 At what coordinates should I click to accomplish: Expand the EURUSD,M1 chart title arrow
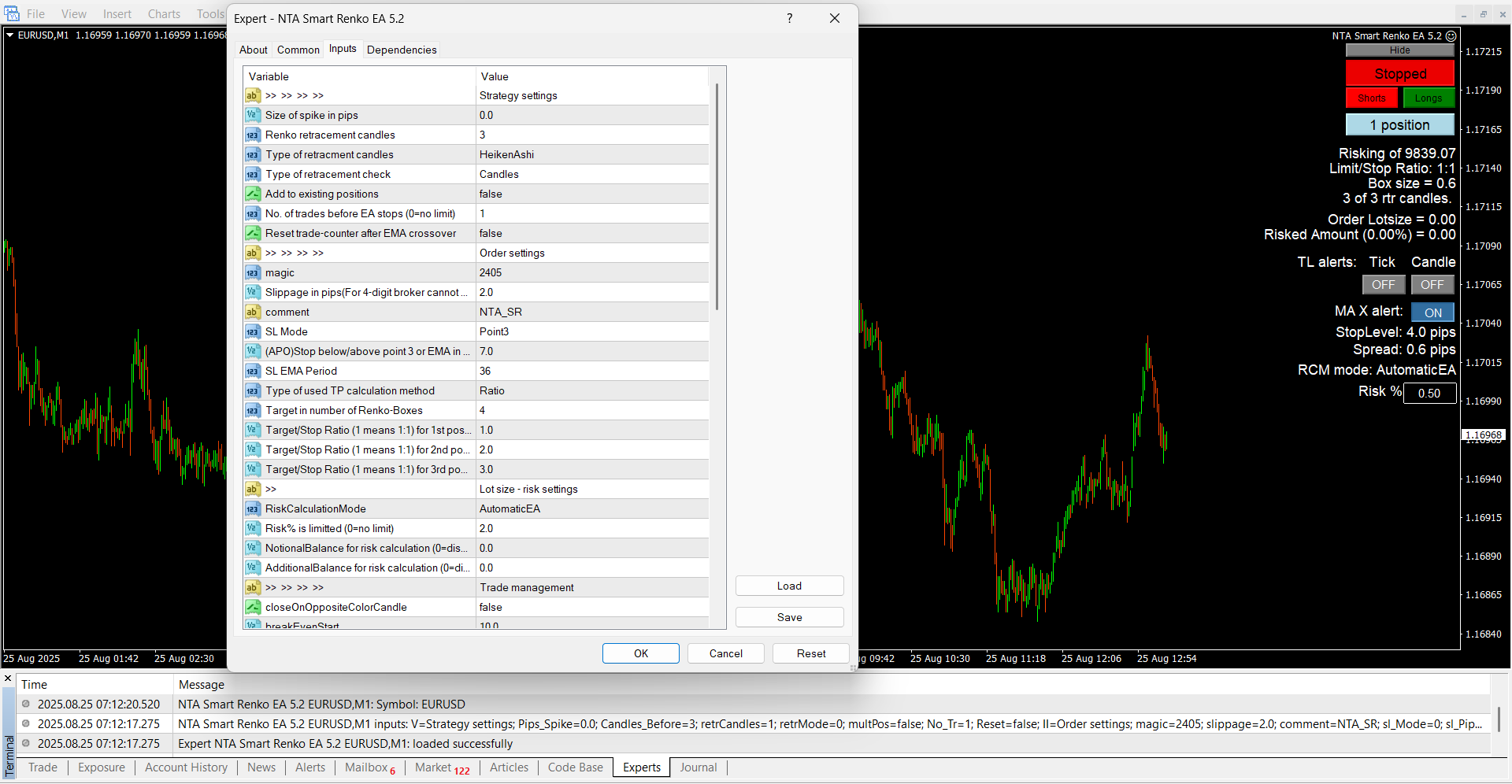click(x=9, y=35)
